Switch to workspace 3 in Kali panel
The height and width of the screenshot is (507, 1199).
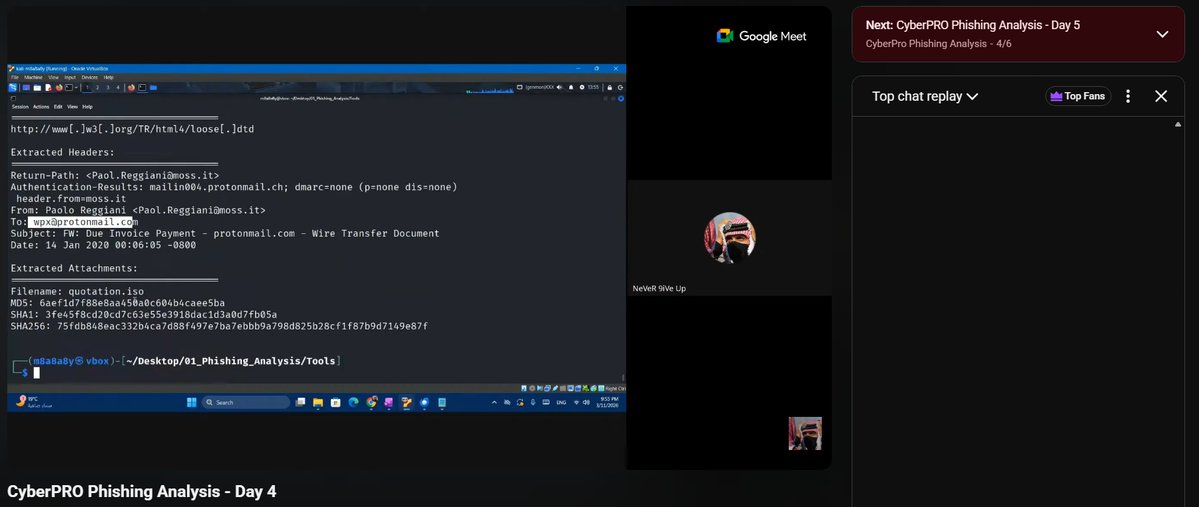[x=108, y=88]
